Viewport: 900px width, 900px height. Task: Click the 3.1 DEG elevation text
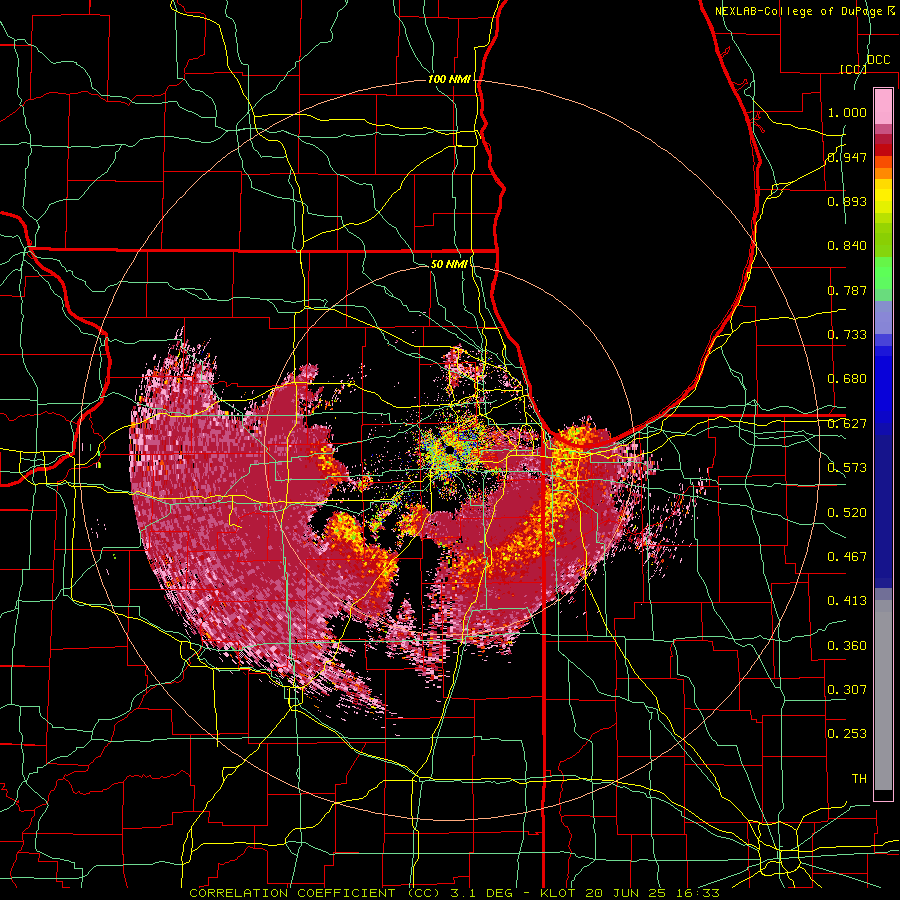click(484, 893)
